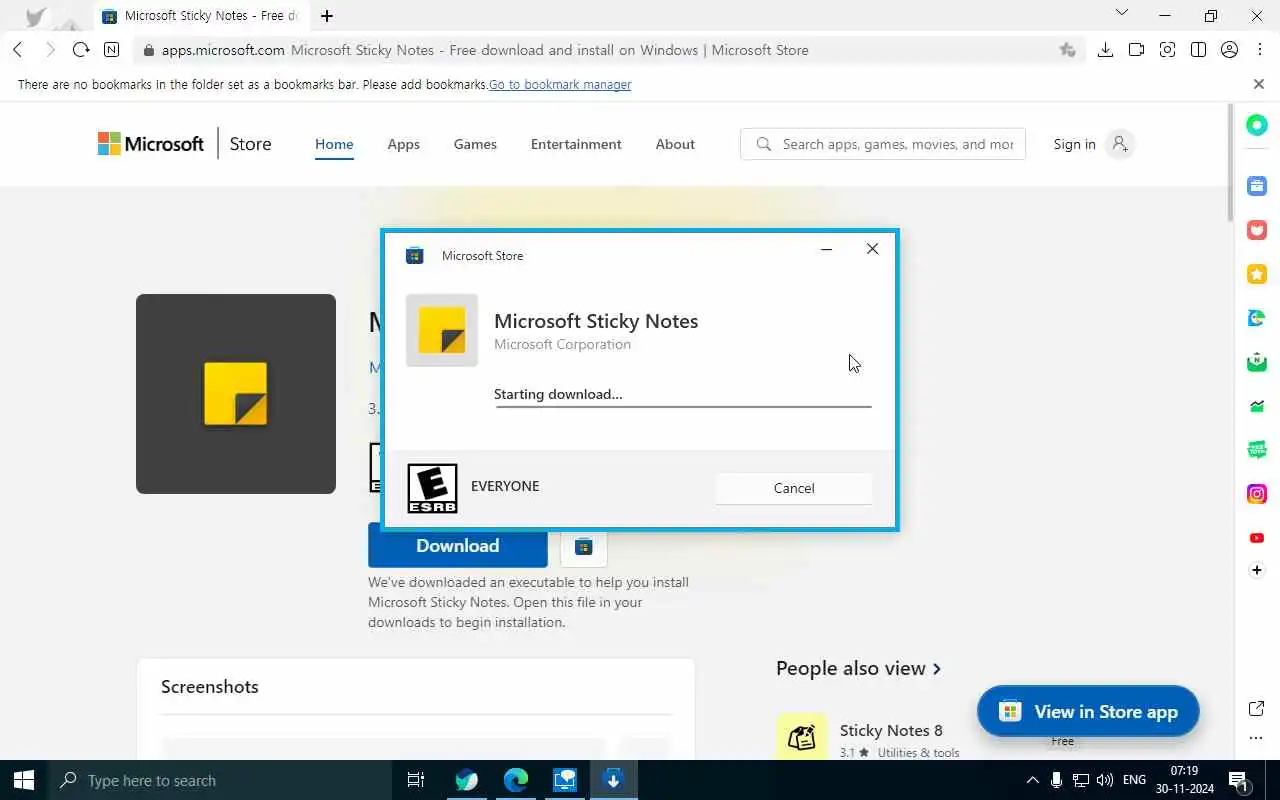This screenshot has width=1280, height=800.
Task: Go back in browser history
Action: pos(18,50)
